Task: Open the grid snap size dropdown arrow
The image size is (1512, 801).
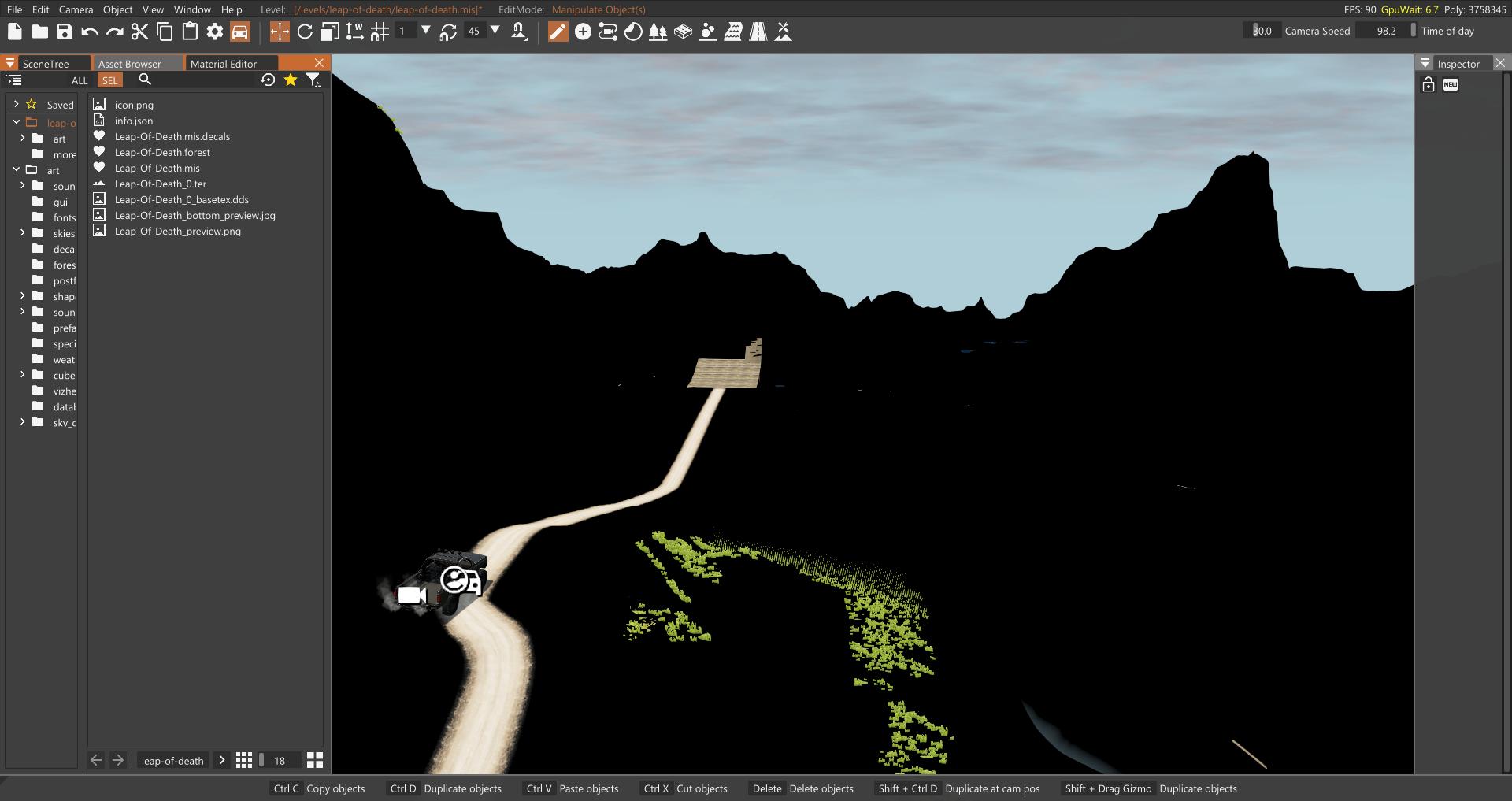Action: [426, 31]
